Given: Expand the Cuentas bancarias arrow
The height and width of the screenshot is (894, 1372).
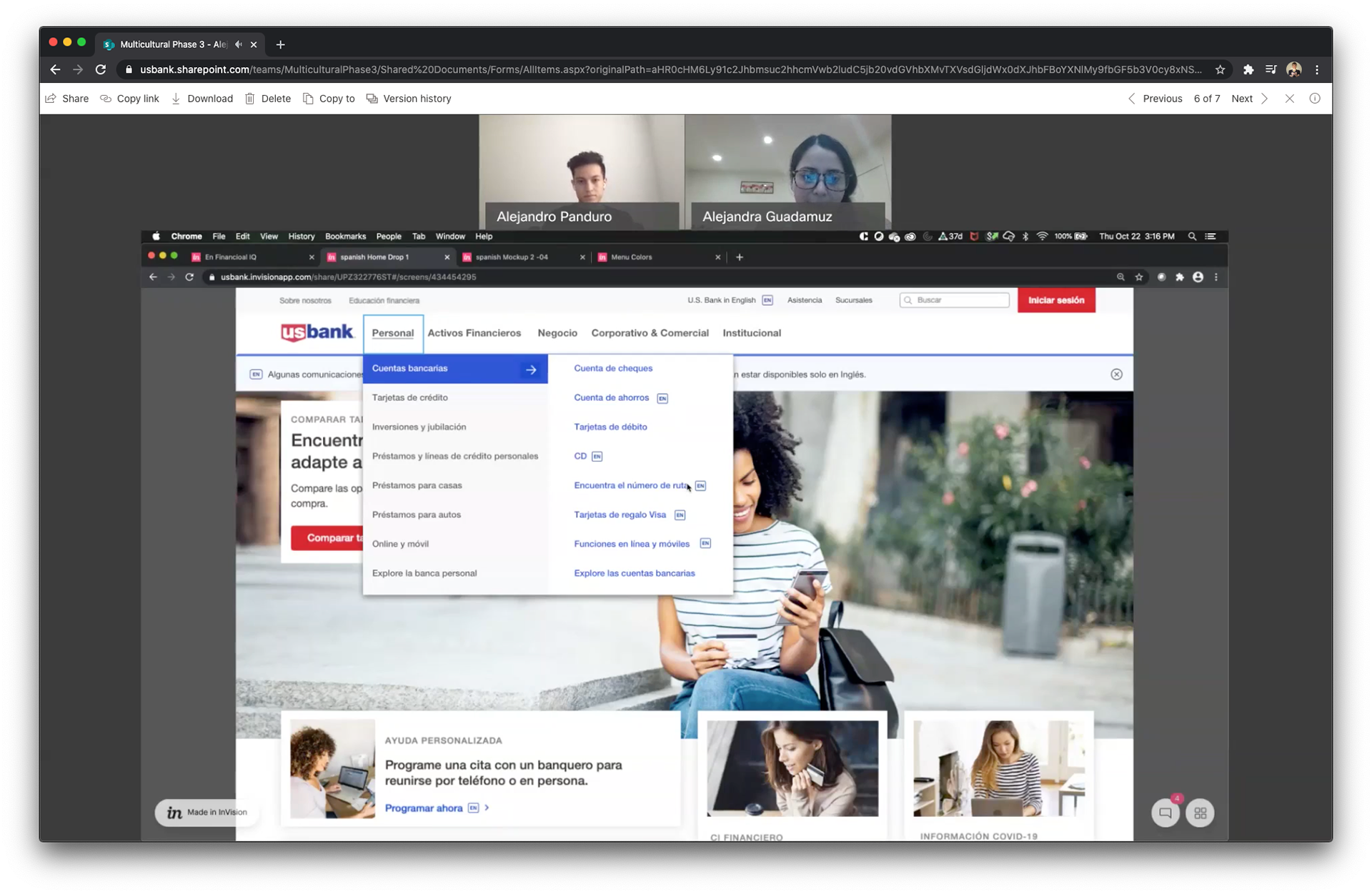Looking at the screenshot, I should pyautogui.click(x=531, y=369).
